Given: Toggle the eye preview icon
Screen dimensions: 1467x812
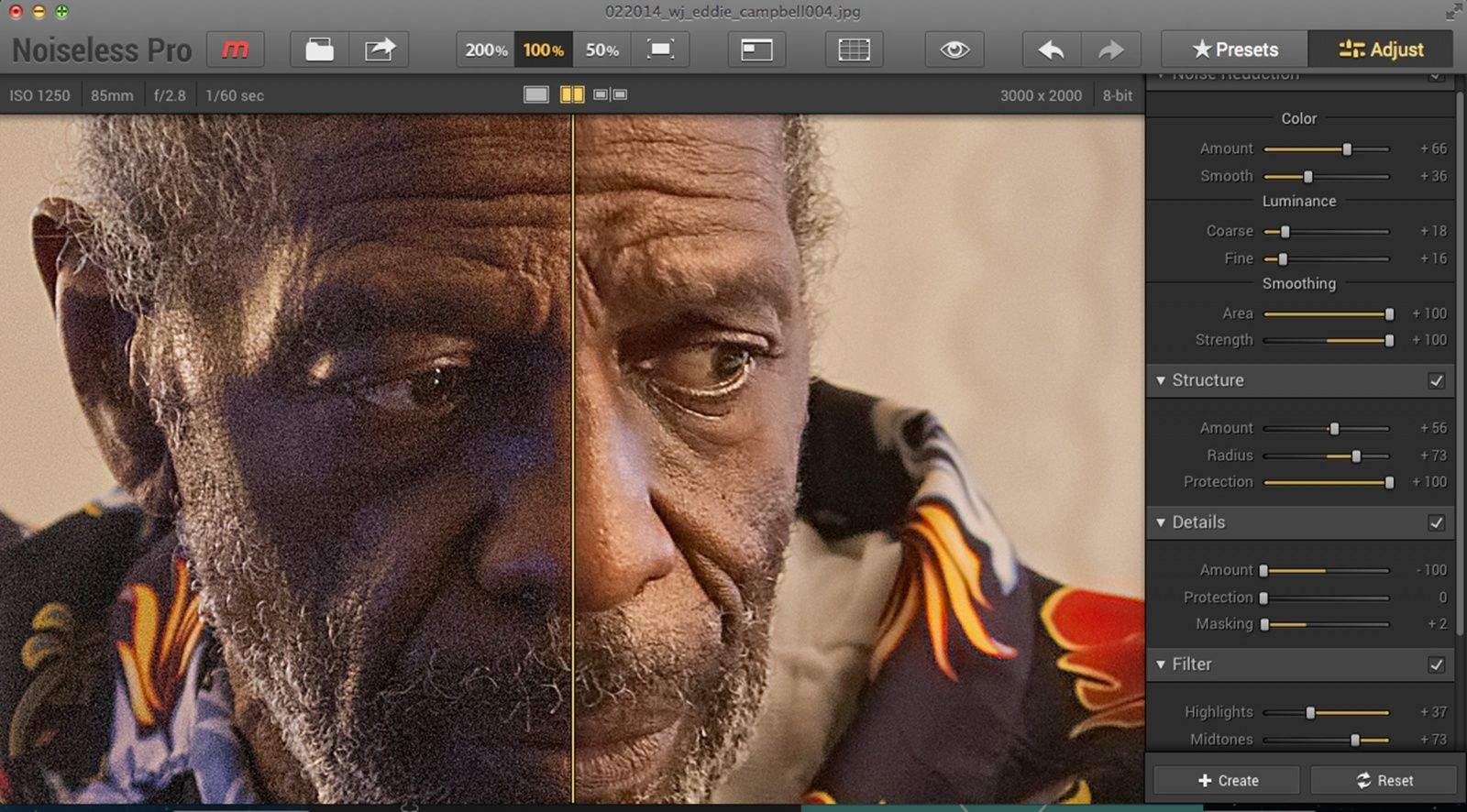Looking at the screenshot, I should [954, 49].
